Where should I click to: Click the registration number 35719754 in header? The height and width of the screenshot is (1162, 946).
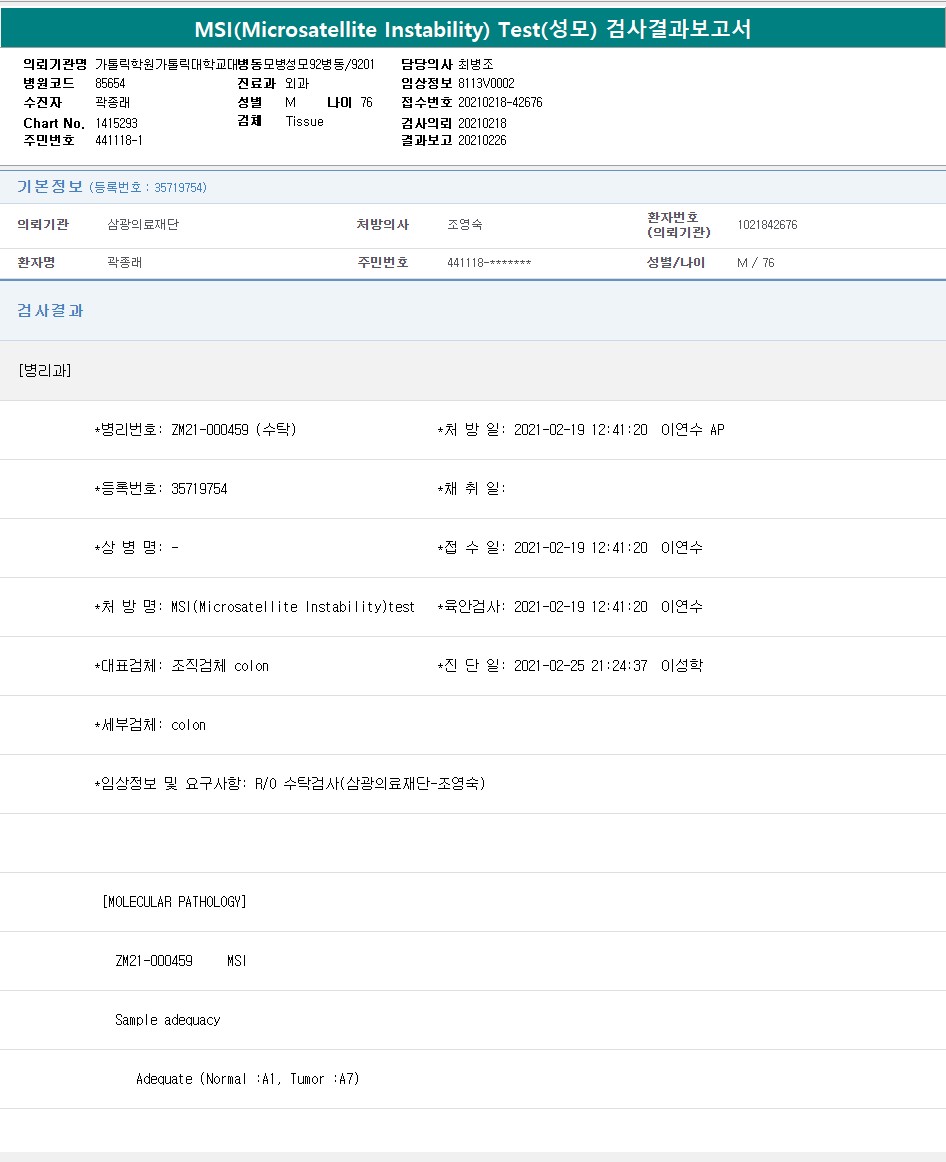(x=180, y=188)
